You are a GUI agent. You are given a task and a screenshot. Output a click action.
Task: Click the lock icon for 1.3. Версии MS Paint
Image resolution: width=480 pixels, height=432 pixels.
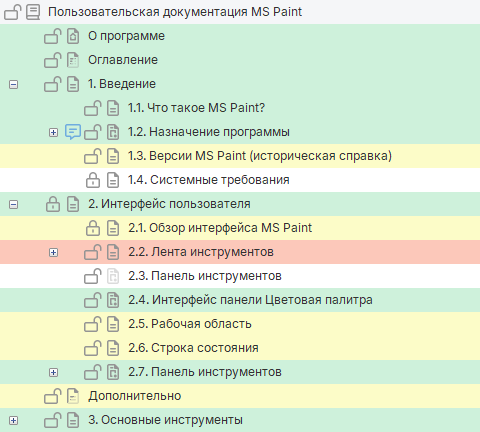[x=93, y=156]
